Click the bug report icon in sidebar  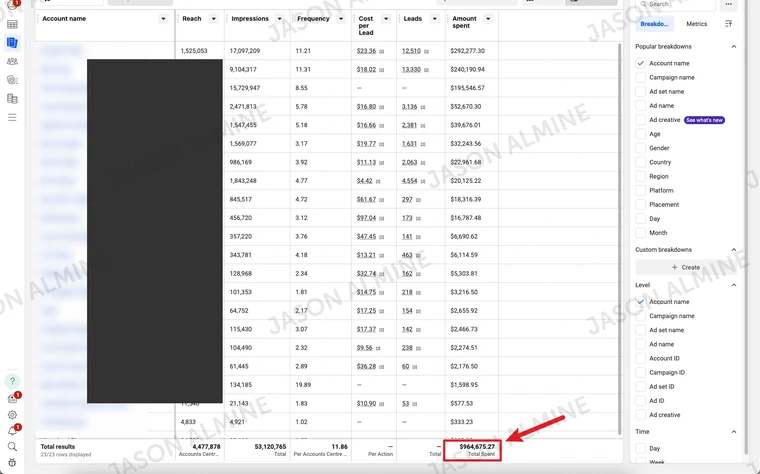(x=12, y=462)
